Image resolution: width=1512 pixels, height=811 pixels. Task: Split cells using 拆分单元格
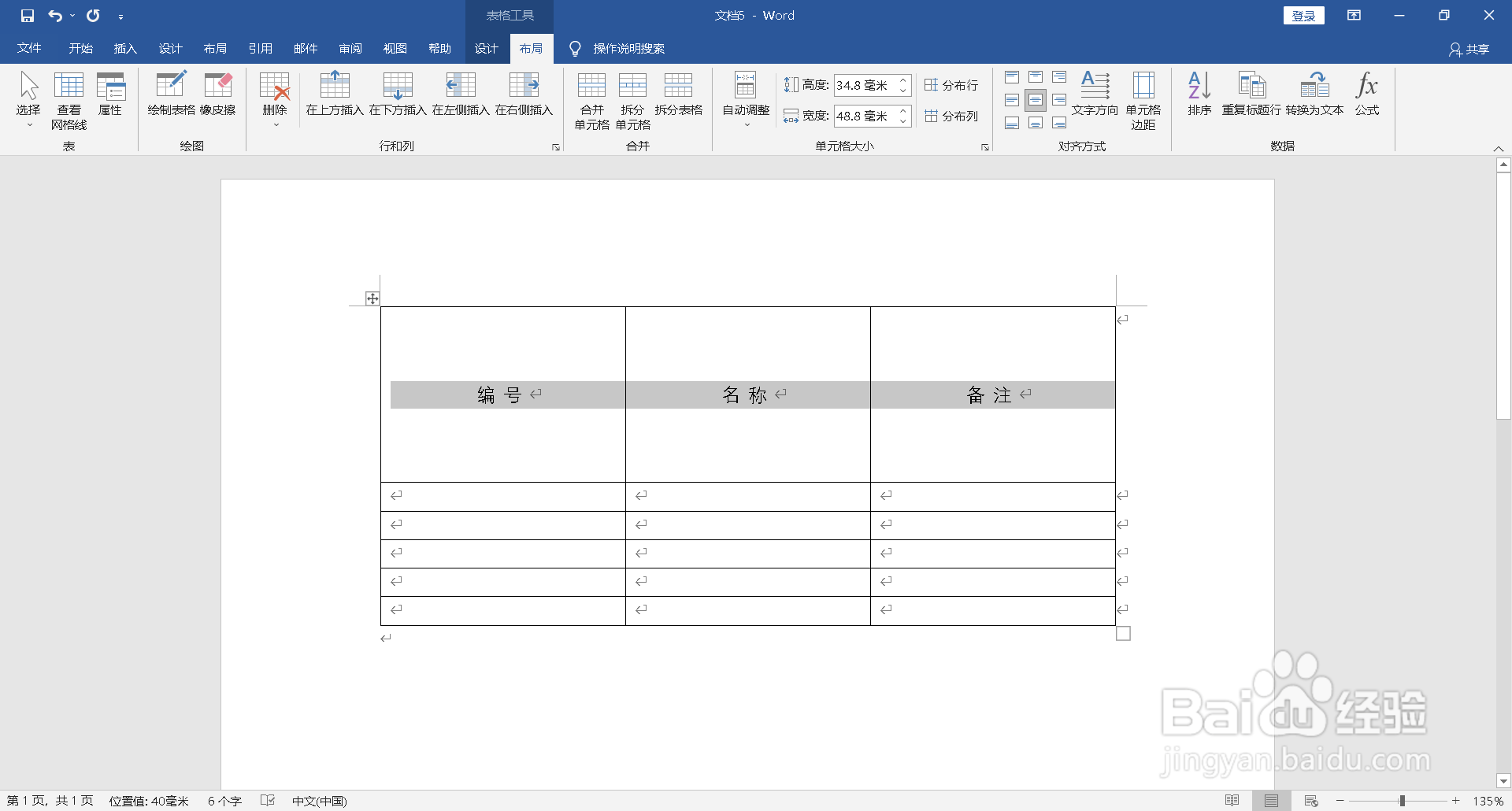(633, 101)
